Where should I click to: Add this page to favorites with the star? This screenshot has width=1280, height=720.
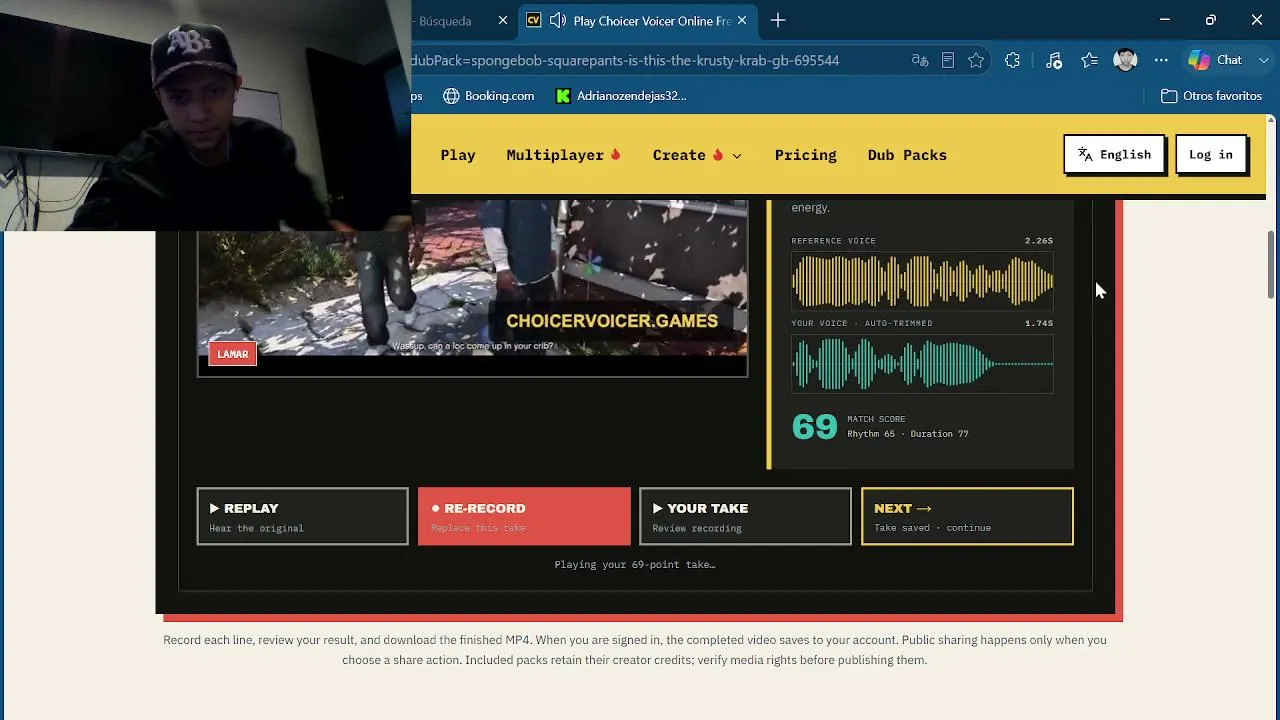(x=976, y=60)
